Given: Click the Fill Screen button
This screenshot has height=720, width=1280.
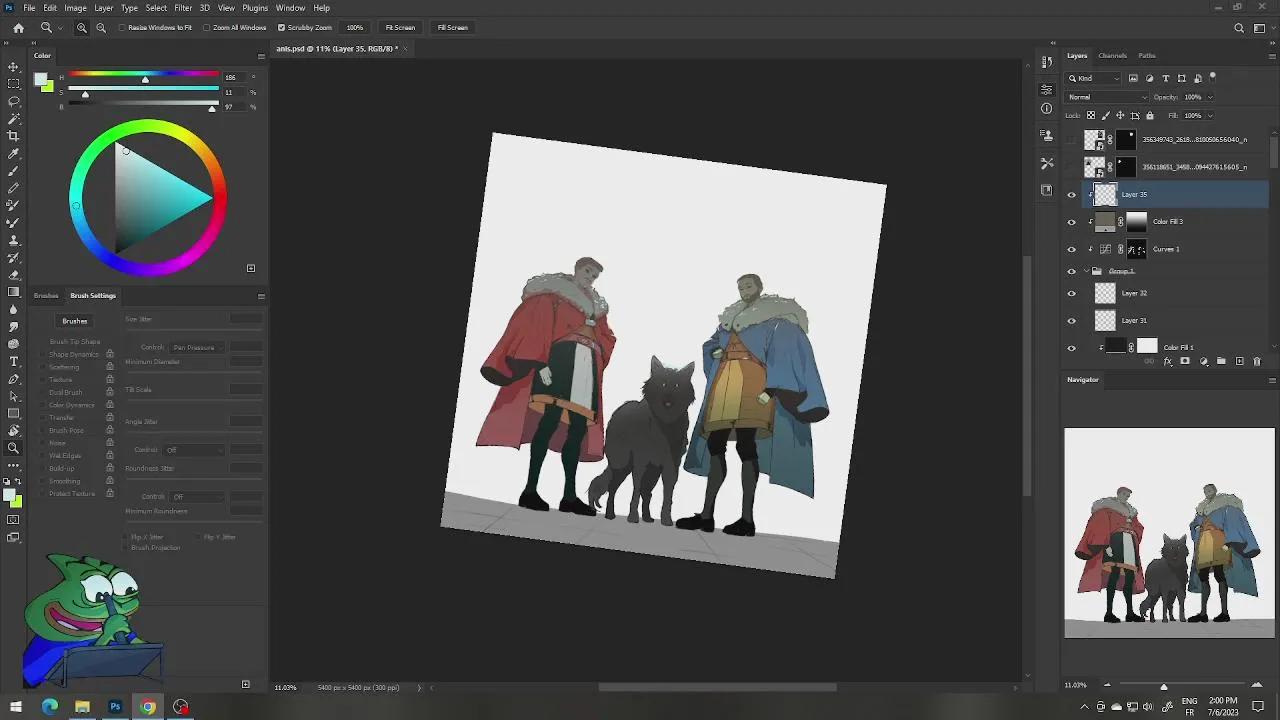Looking at the screenshot, I should (x=452, y=28).
